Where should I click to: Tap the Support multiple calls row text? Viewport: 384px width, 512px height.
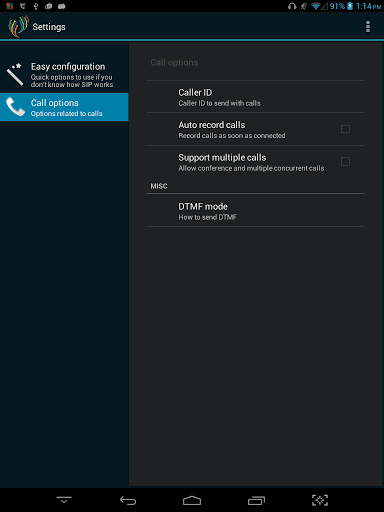(x=251, y=162)
